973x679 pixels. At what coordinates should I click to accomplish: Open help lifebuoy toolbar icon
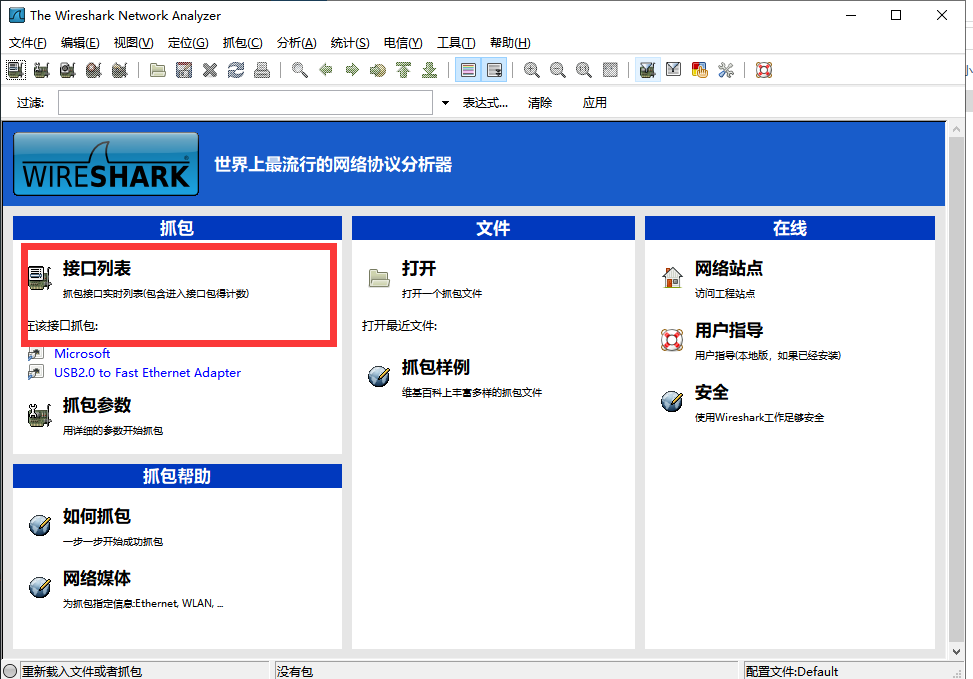tap(764, 70)
